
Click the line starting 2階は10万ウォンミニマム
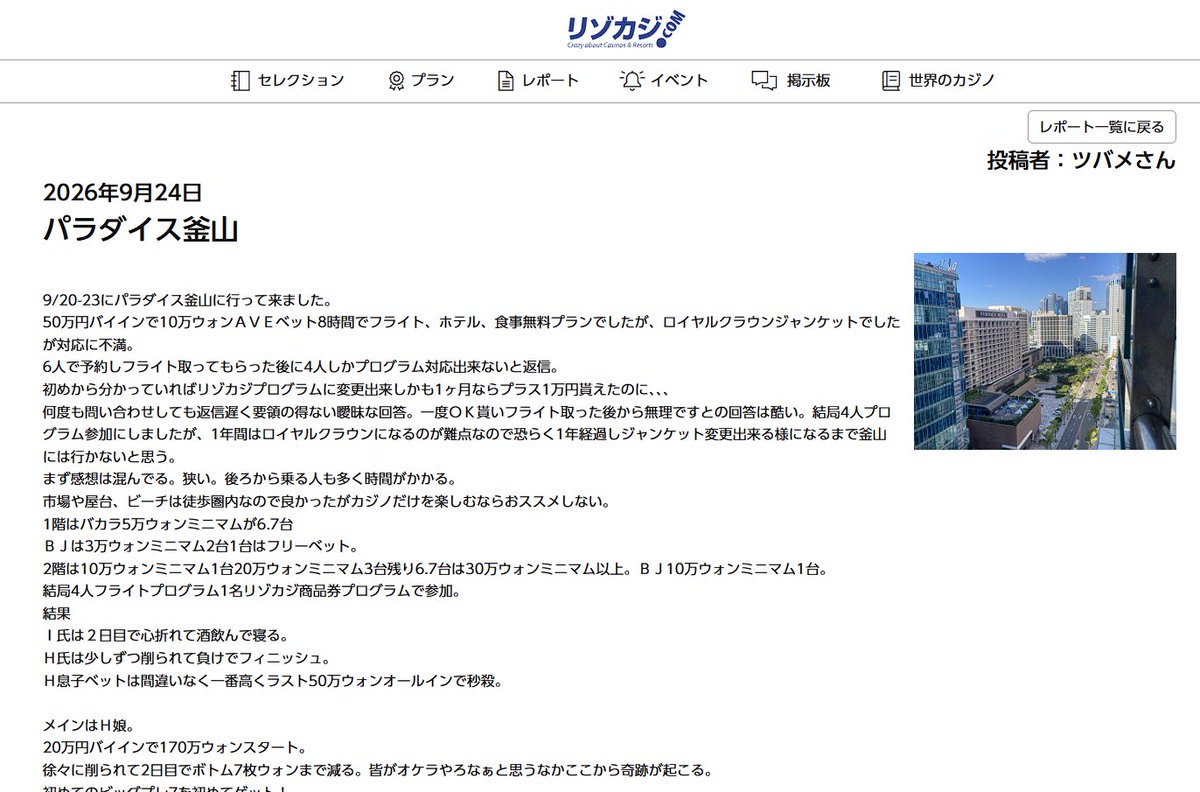click(x=434, y=569)
